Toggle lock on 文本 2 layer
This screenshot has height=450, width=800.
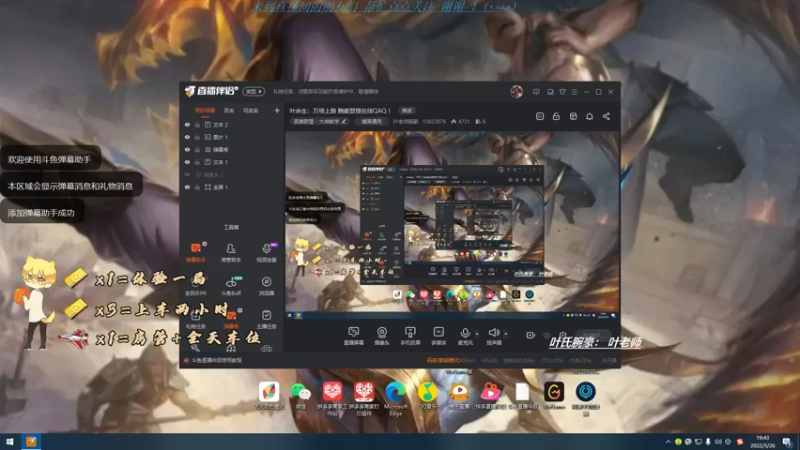[x=197, y=124]
